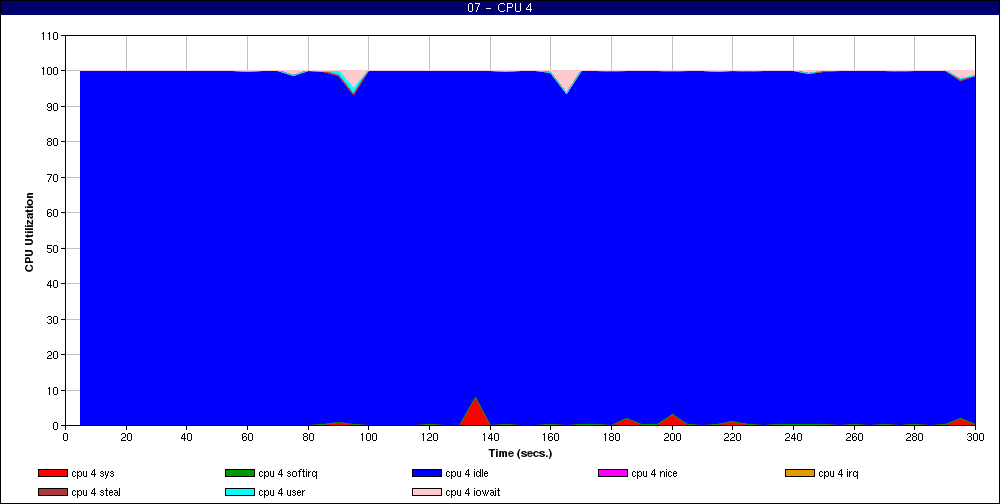This screenshot has height=504, width=1000.
Task: Select the 'cpu 4 idle' legend label
Action: 467,473
